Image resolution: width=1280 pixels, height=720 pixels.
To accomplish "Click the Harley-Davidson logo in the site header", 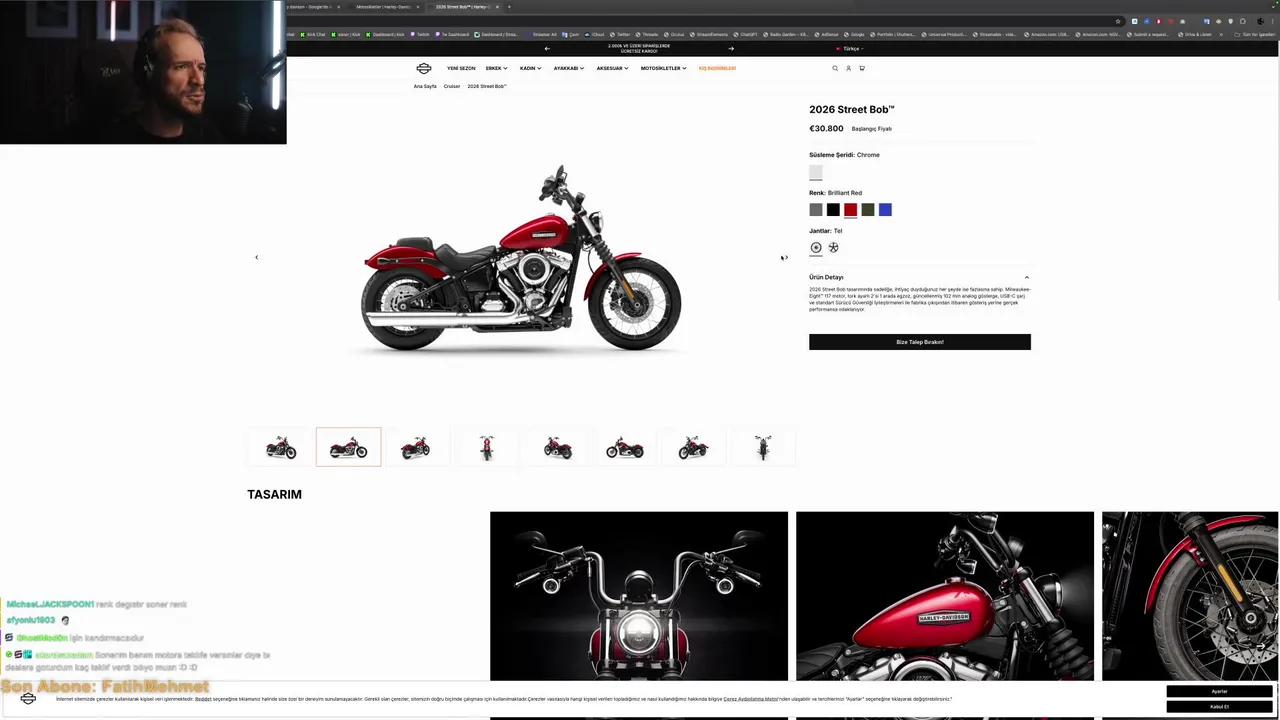I will 424,68.
